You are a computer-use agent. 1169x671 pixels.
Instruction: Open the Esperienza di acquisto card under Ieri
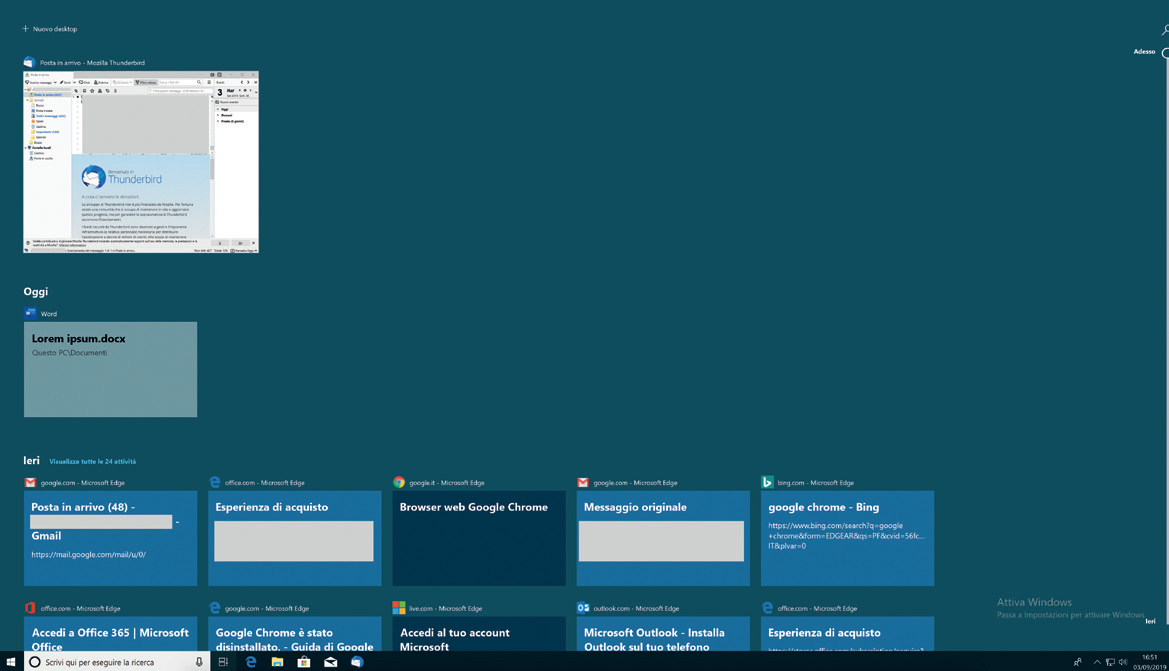(x=294, y=538)
